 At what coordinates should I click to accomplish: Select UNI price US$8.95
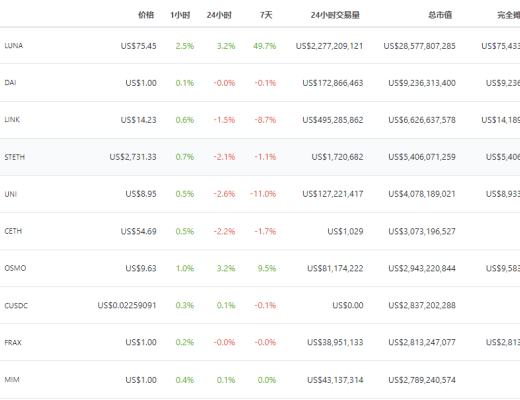(x=141, y=194)
